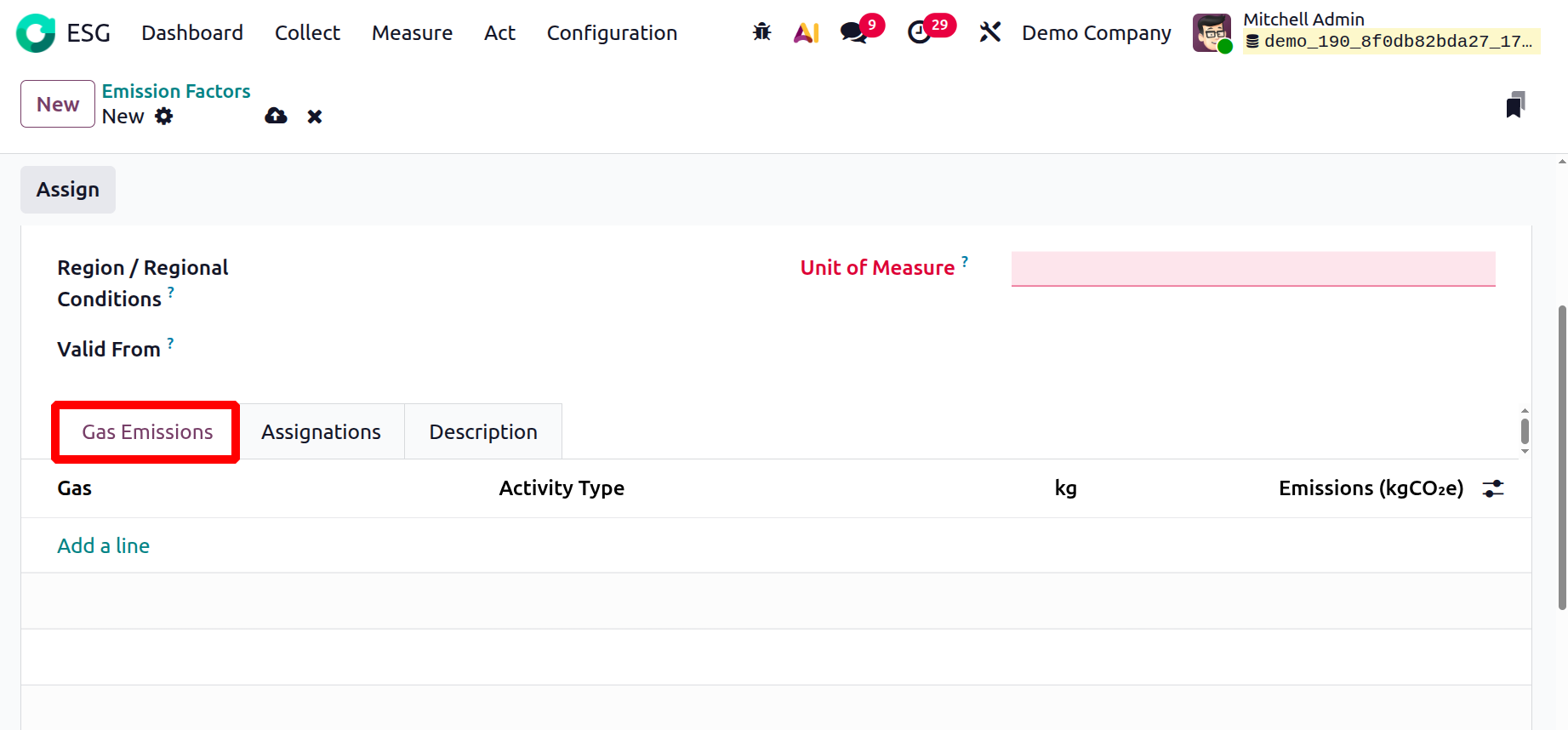1568x730 pixels.
Task: Click Add a line link
Action: pyautogui.click(x=104, y=545)
